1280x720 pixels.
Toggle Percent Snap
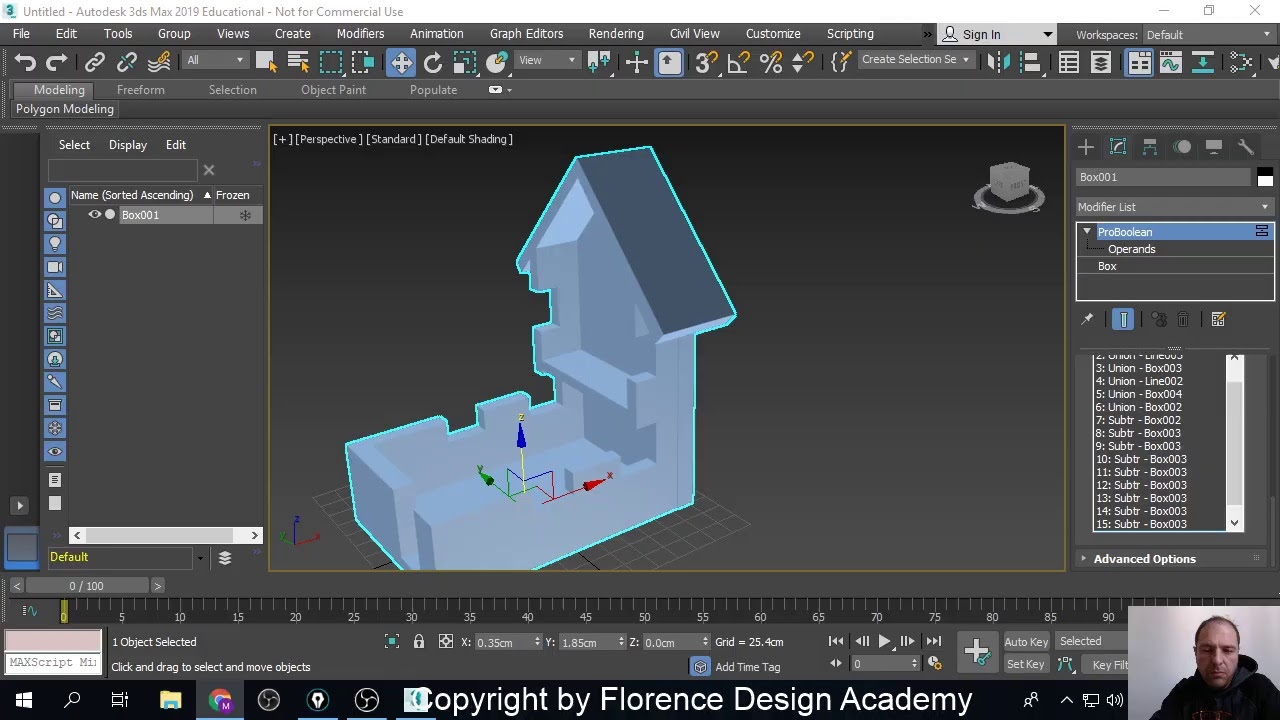771,62
